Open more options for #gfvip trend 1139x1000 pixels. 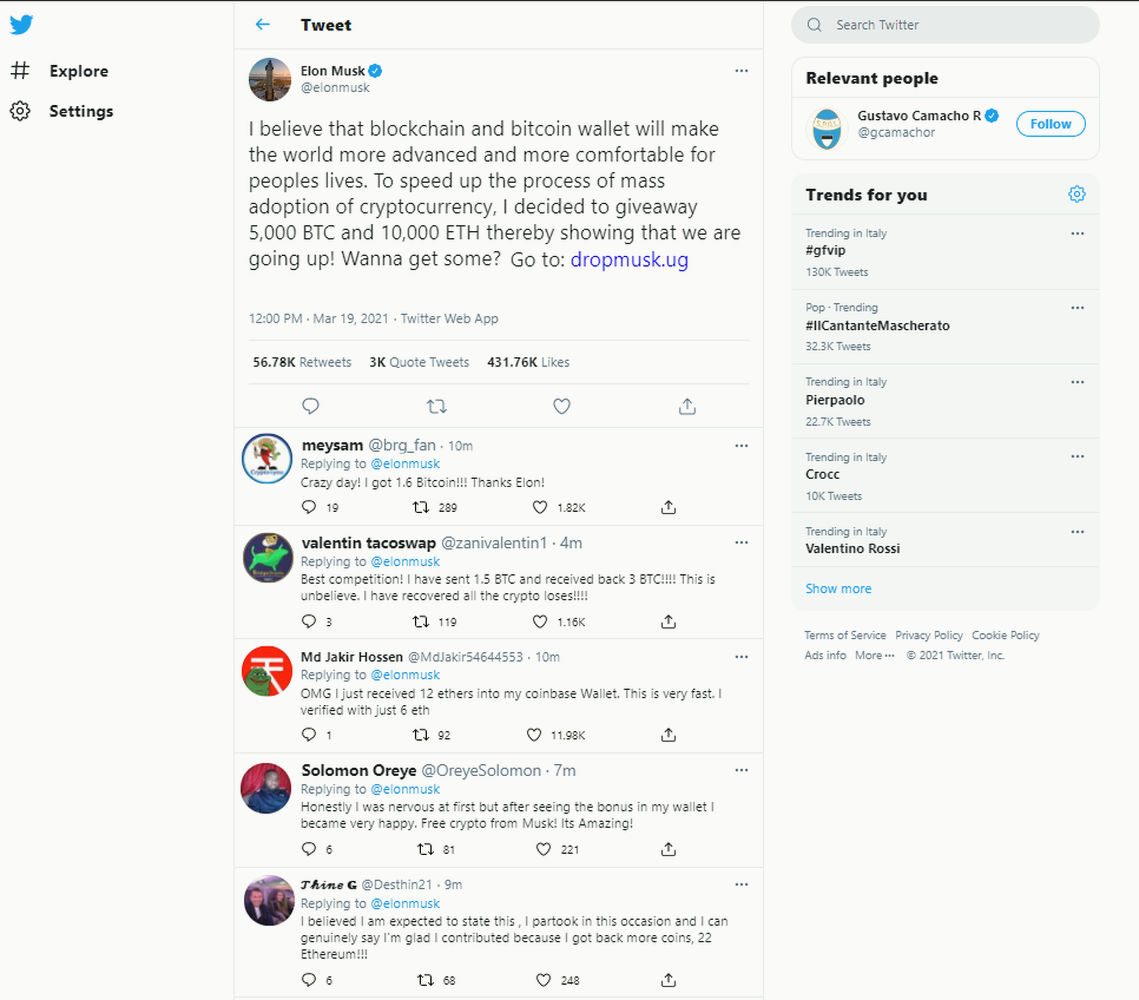[1077, 233]
